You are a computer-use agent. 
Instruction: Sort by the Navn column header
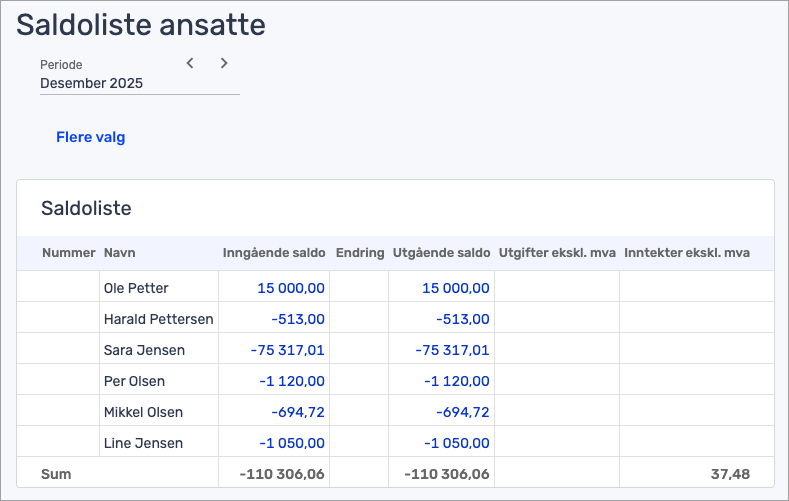pyautogui.click(x=119, y=253)
